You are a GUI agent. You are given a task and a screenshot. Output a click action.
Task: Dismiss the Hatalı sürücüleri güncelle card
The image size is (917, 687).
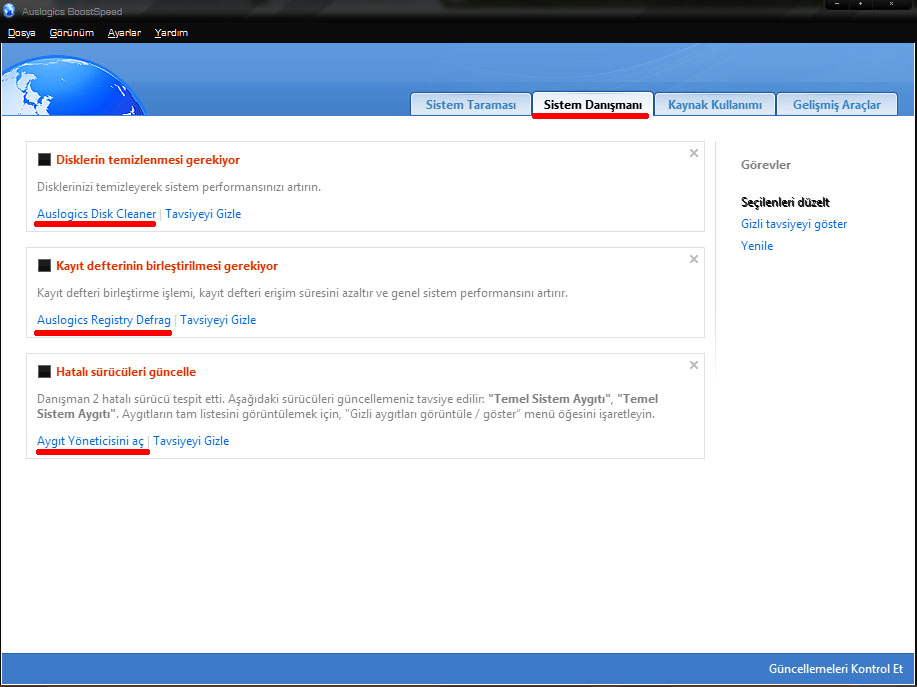coord(694,365)
